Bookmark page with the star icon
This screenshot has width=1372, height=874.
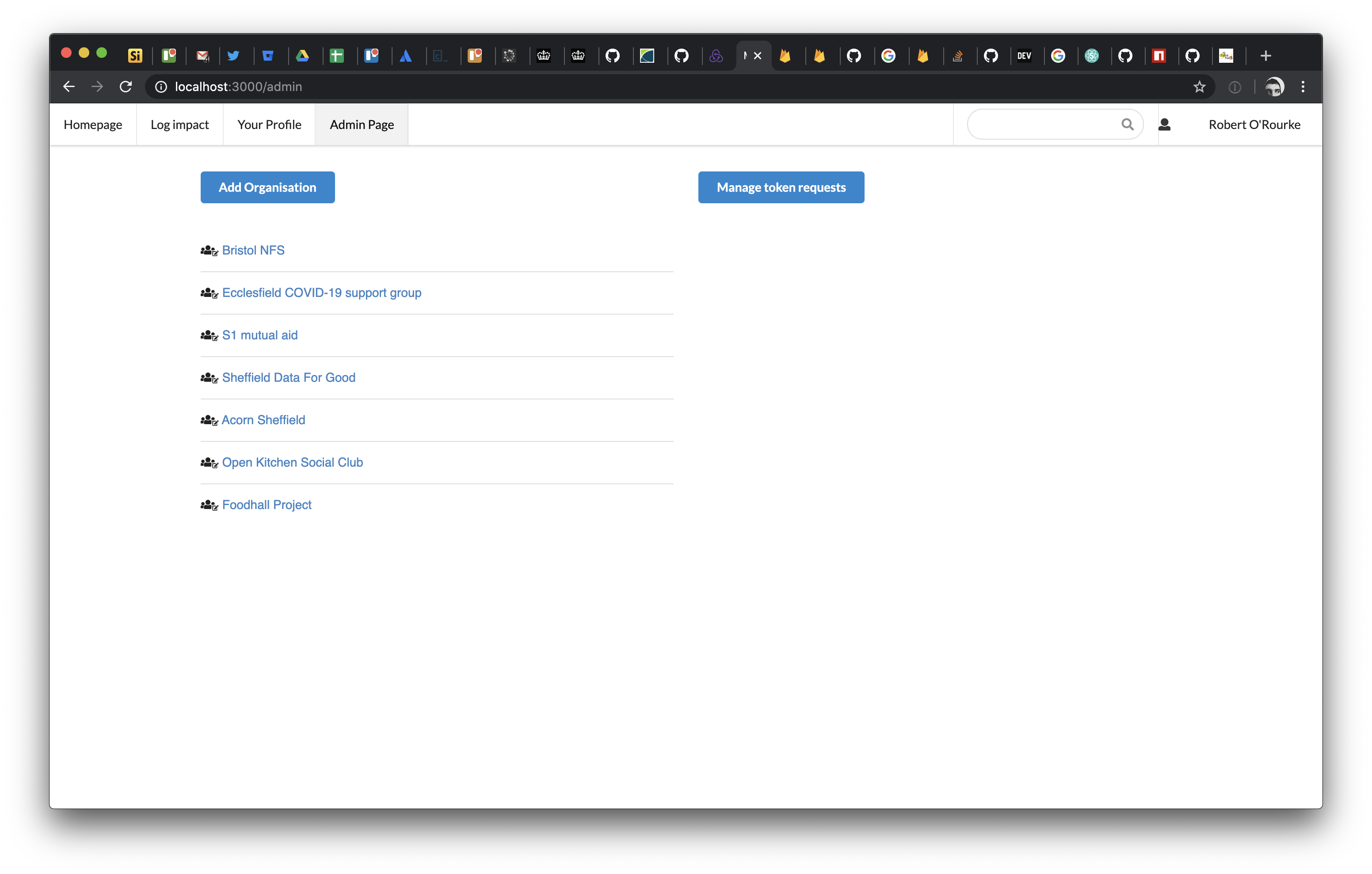pos(1199,87)
